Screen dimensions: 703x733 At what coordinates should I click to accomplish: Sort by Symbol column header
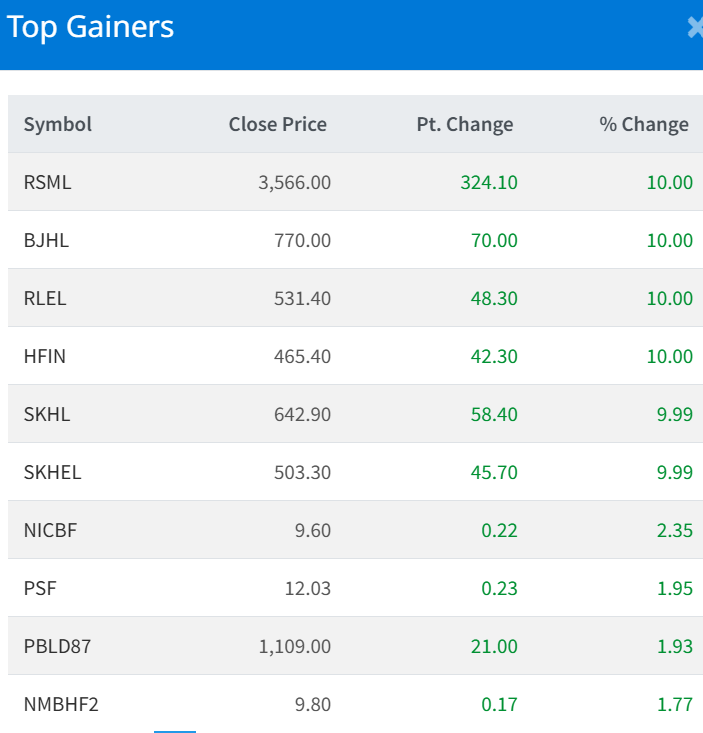58,124
